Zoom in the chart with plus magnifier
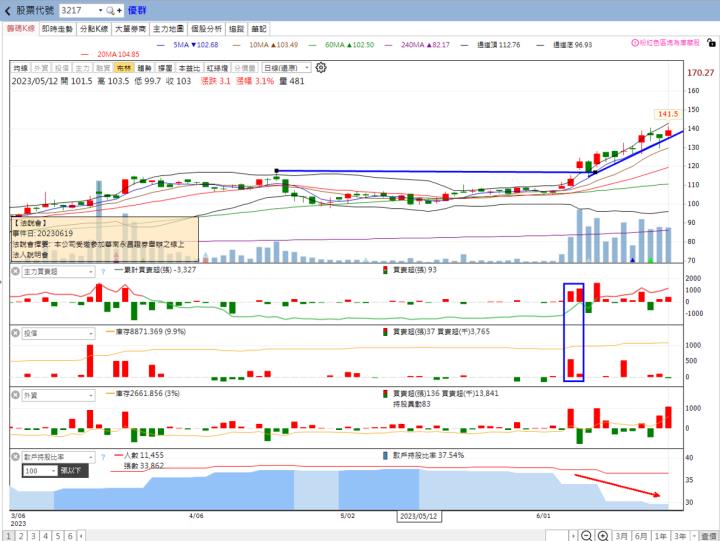 pos(603,535)
